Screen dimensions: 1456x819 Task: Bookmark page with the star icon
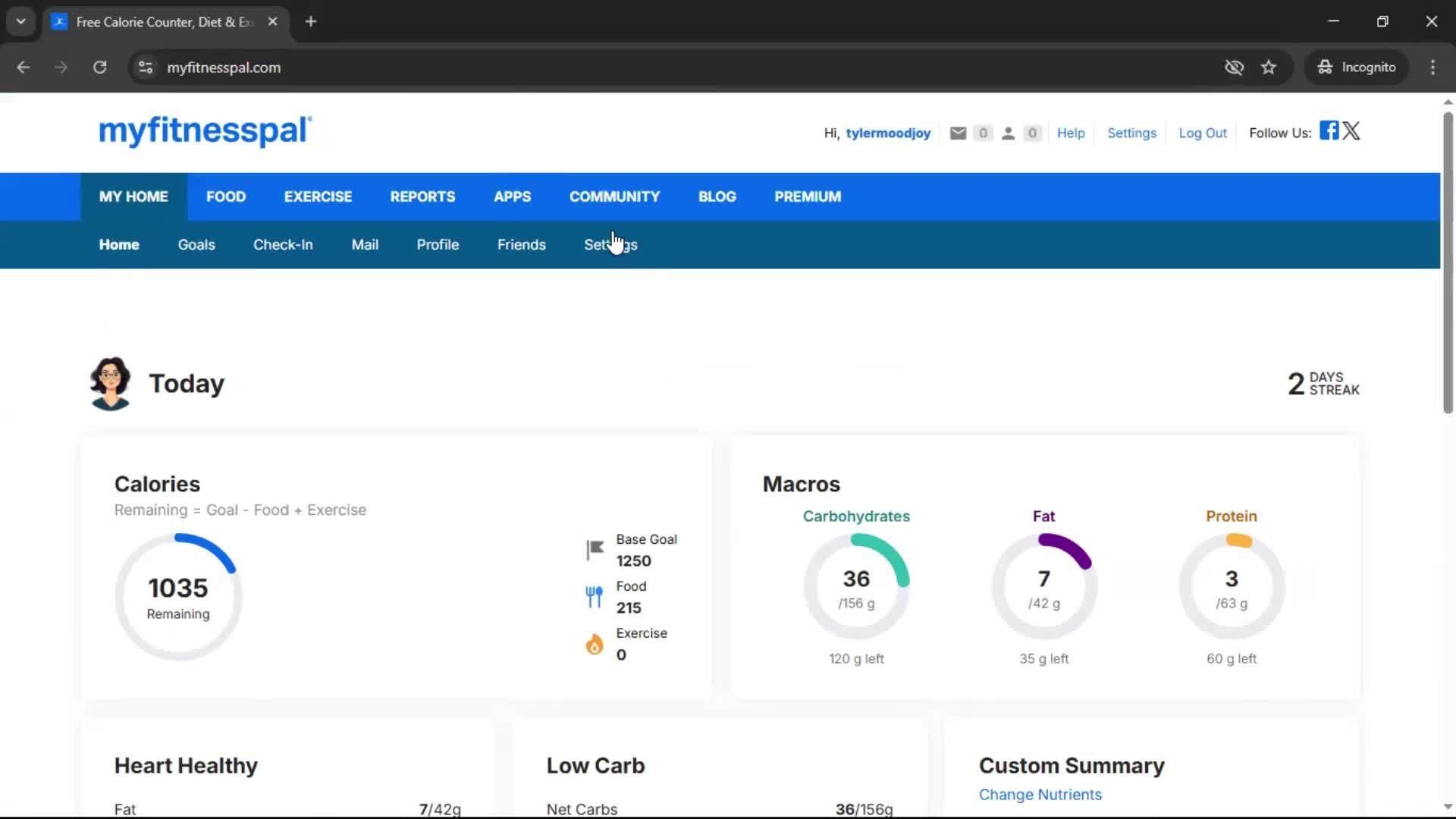[x=1269, y=67]
